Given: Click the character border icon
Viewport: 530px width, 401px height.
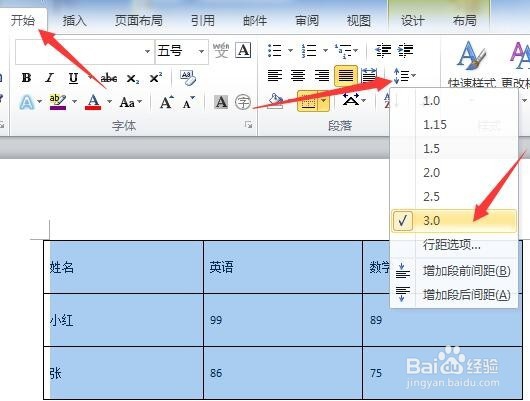Looking at the screenshot, I should [x=243, y=50].
